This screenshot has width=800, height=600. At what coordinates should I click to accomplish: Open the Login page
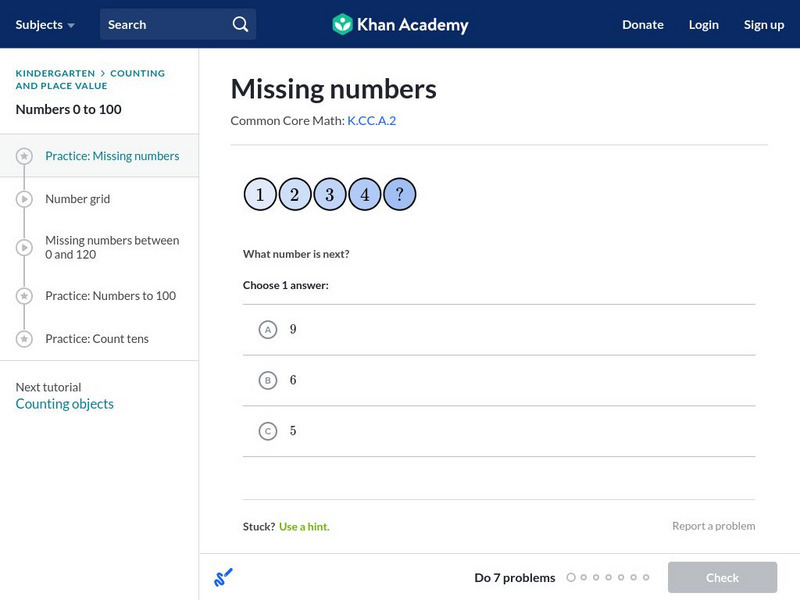[x=703, y=24]
